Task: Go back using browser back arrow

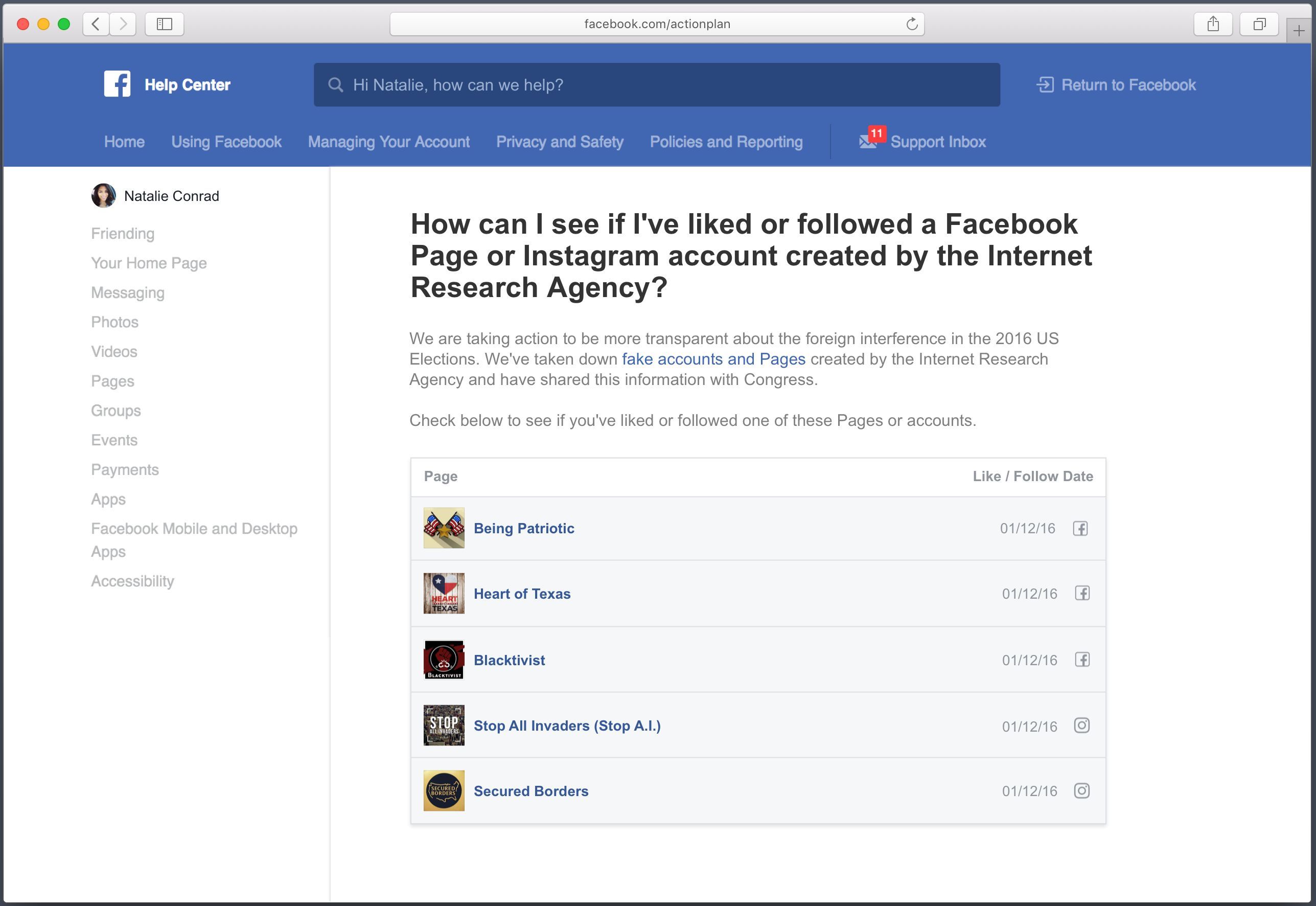Action: coord(96,24)
